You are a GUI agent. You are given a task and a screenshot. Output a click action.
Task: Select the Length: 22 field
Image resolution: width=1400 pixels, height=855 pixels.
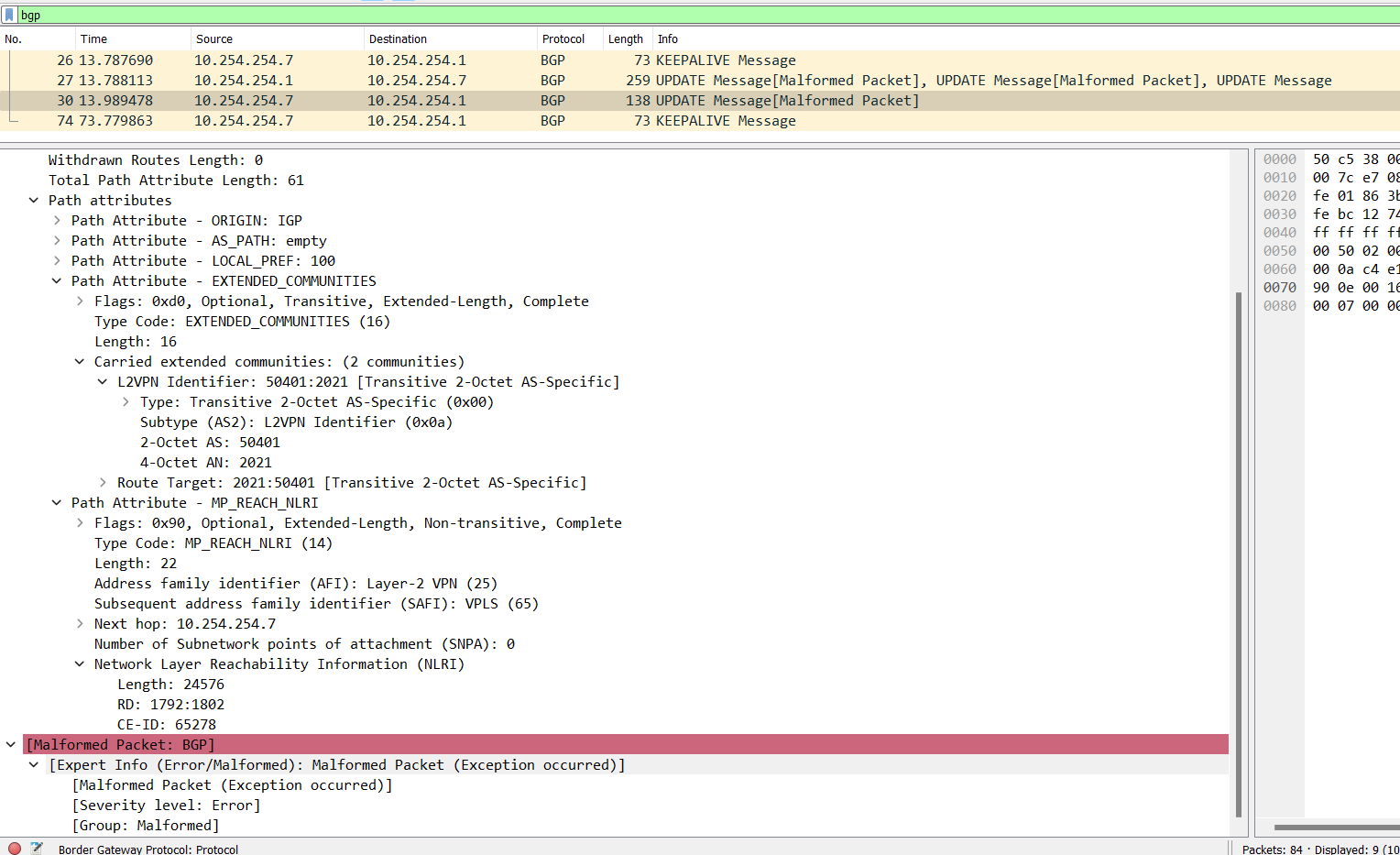(x=136, y=564)
